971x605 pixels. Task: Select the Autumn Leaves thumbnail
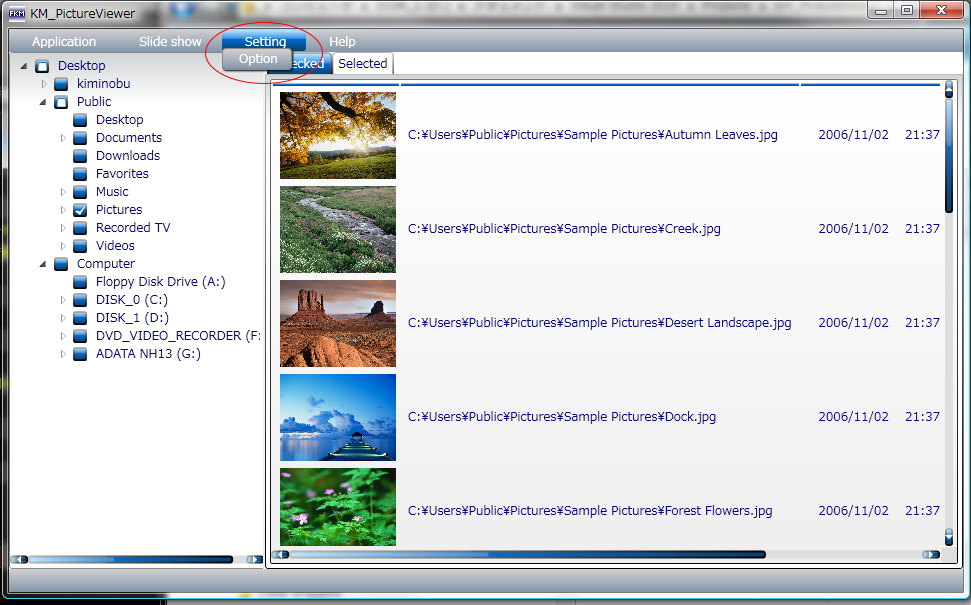coord(338,135)
